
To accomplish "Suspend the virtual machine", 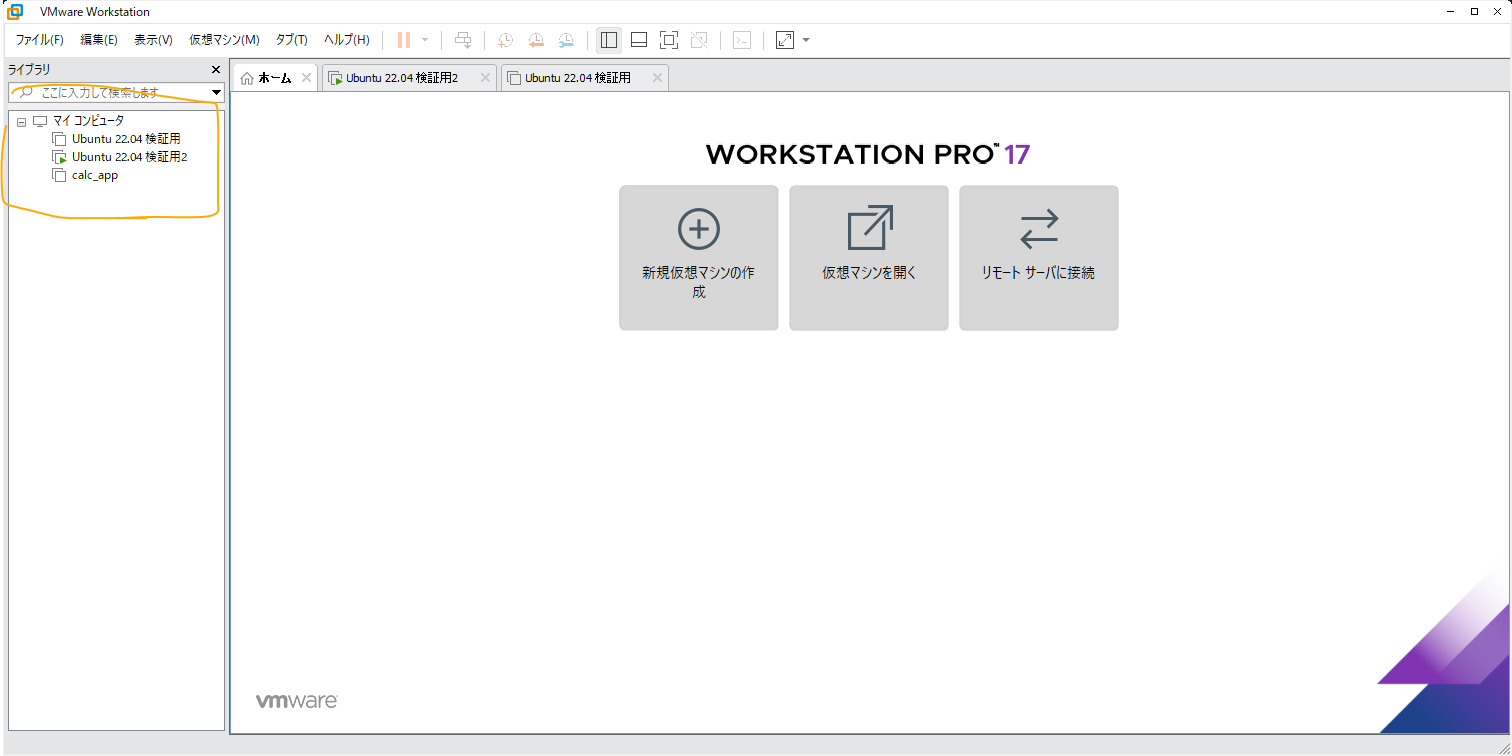I will click(404, 40).
